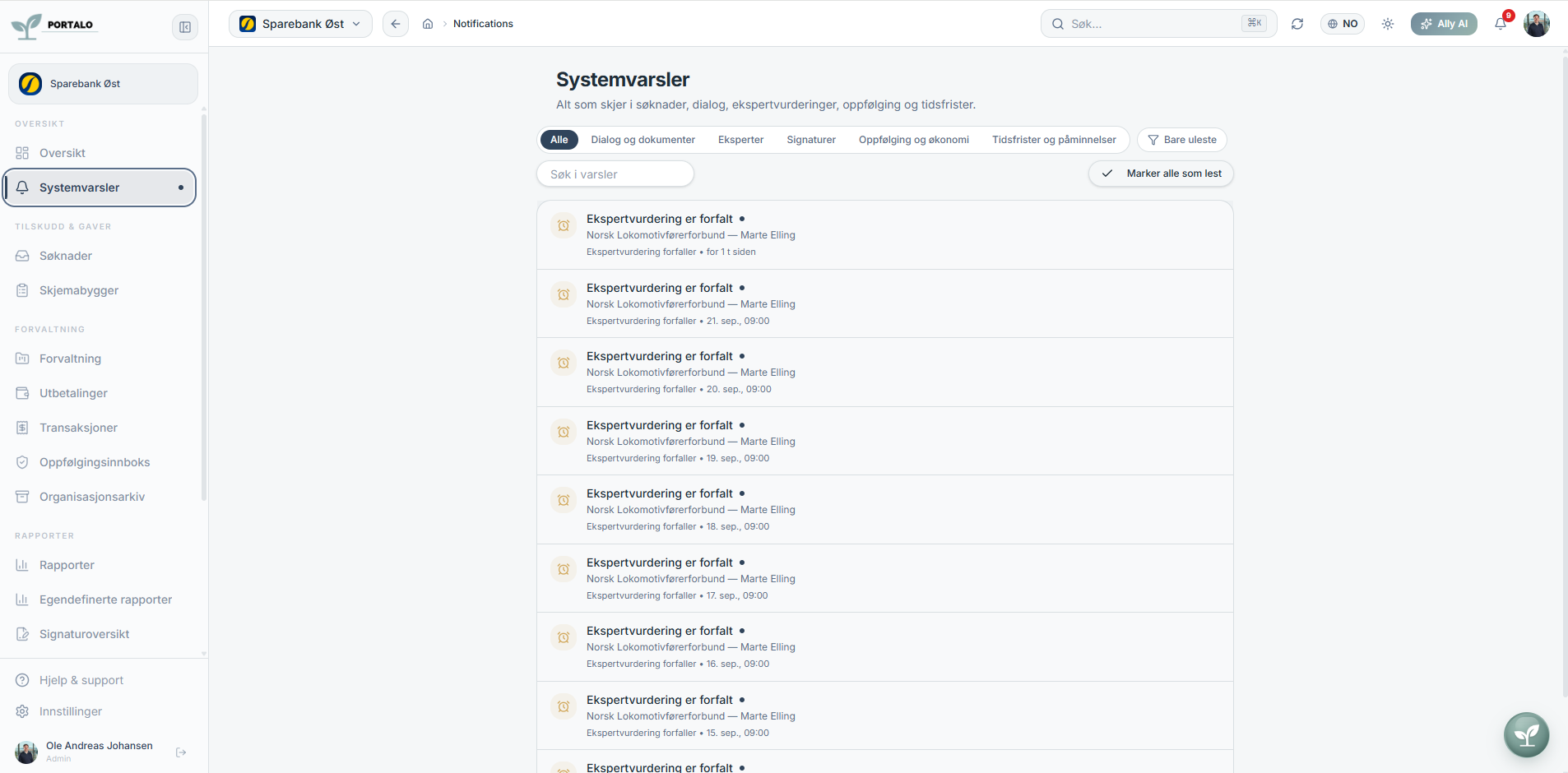Click the Portalo logo
Image resolution: width=1568 pixels, height=773 pixels.
(x=53, y=25)
